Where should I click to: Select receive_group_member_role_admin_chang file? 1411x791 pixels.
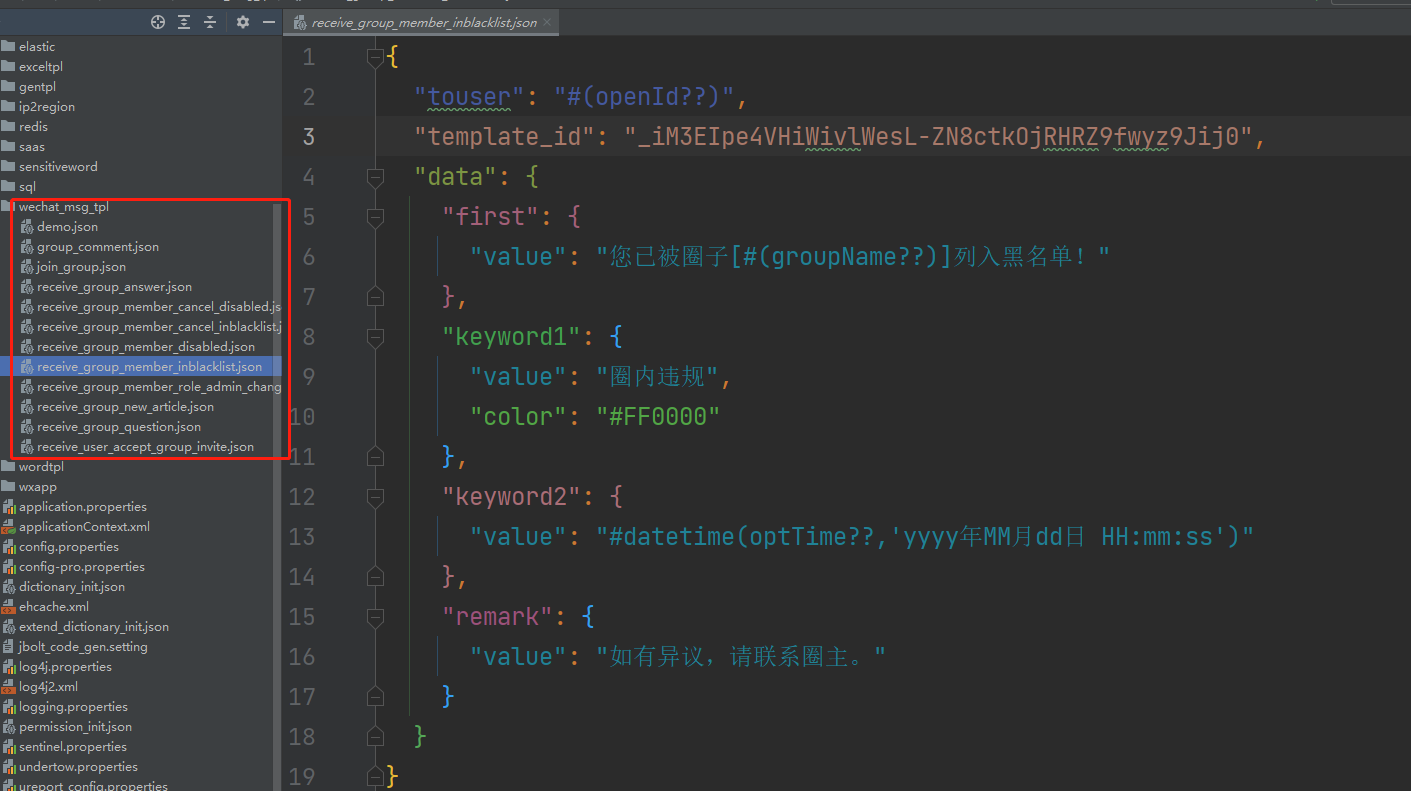[x=159, y=387]
